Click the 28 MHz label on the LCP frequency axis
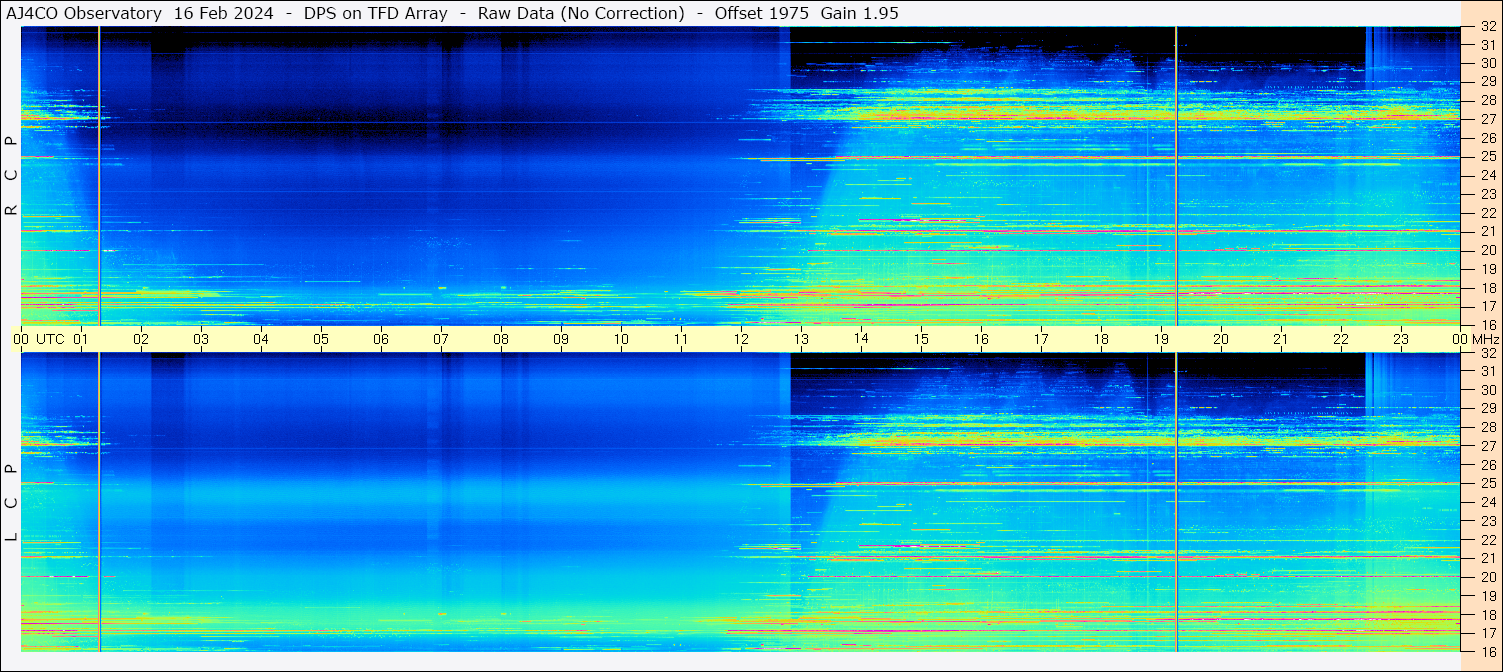The width and height of the screenshot is (1503, 672). [x=1487, y=428]
